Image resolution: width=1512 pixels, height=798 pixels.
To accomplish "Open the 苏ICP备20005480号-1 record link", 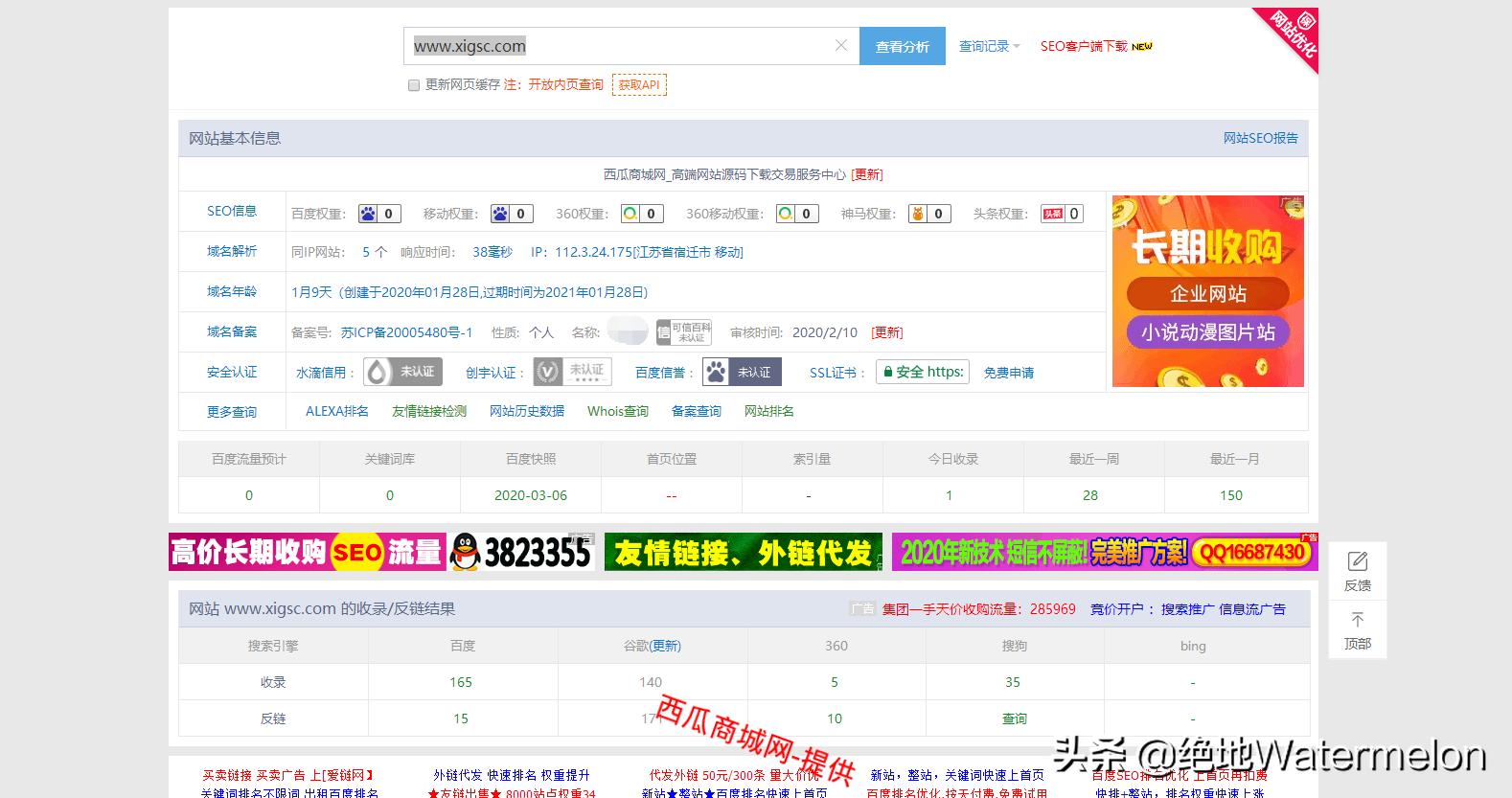I will tap(407, 332).
